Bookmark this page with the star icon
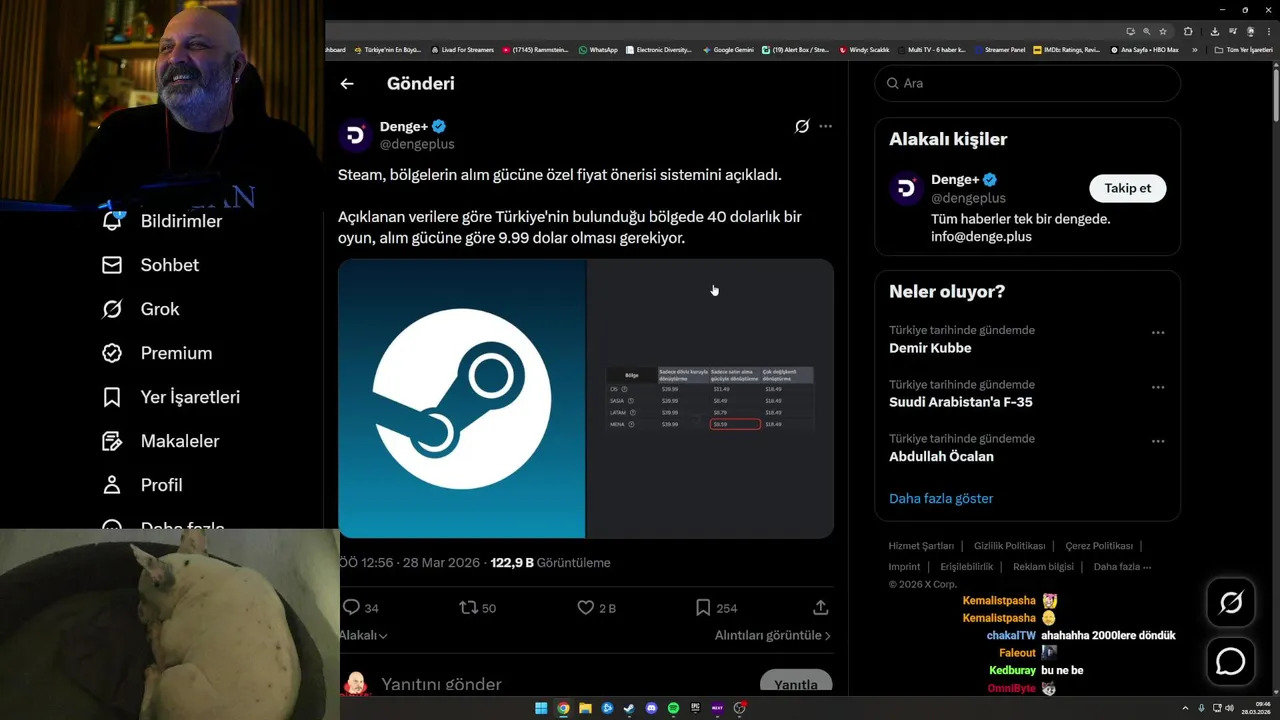The image size is (1280, 720). click(1163, 32)
